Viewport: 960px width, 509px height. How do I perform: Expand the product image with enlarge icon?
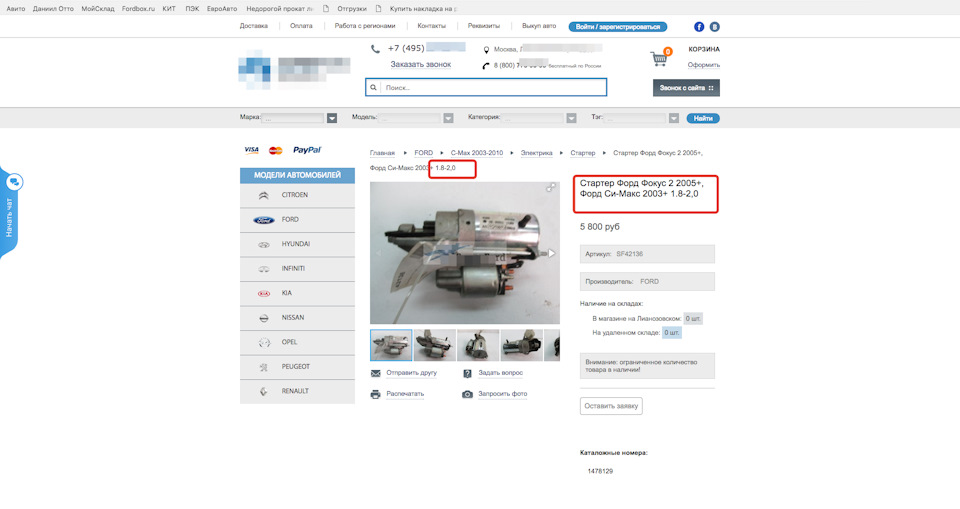[551, 188]
